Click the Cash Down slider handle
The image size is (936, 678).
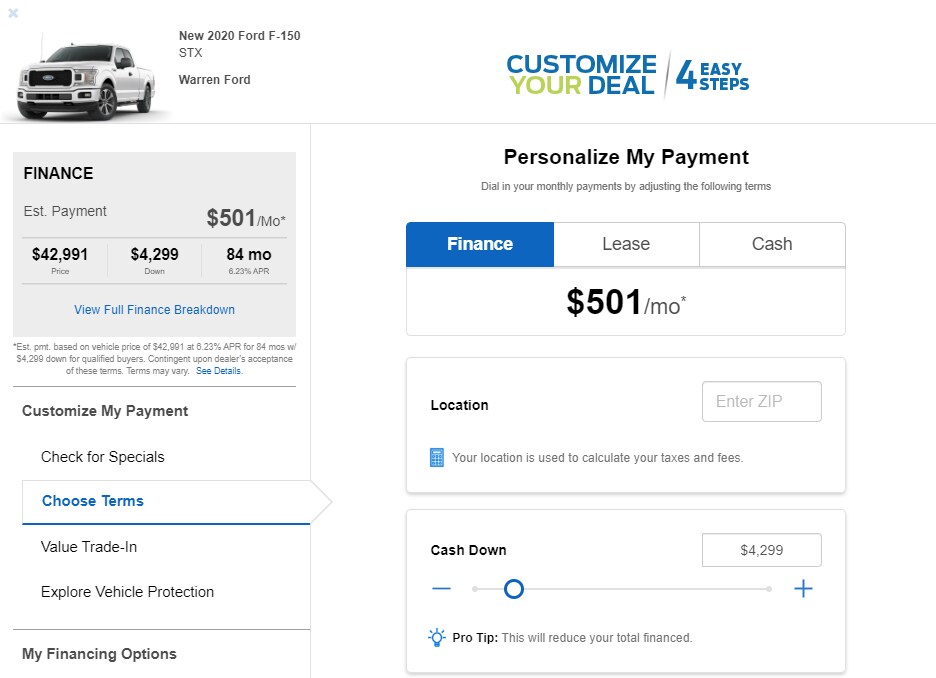coord(513,589)
